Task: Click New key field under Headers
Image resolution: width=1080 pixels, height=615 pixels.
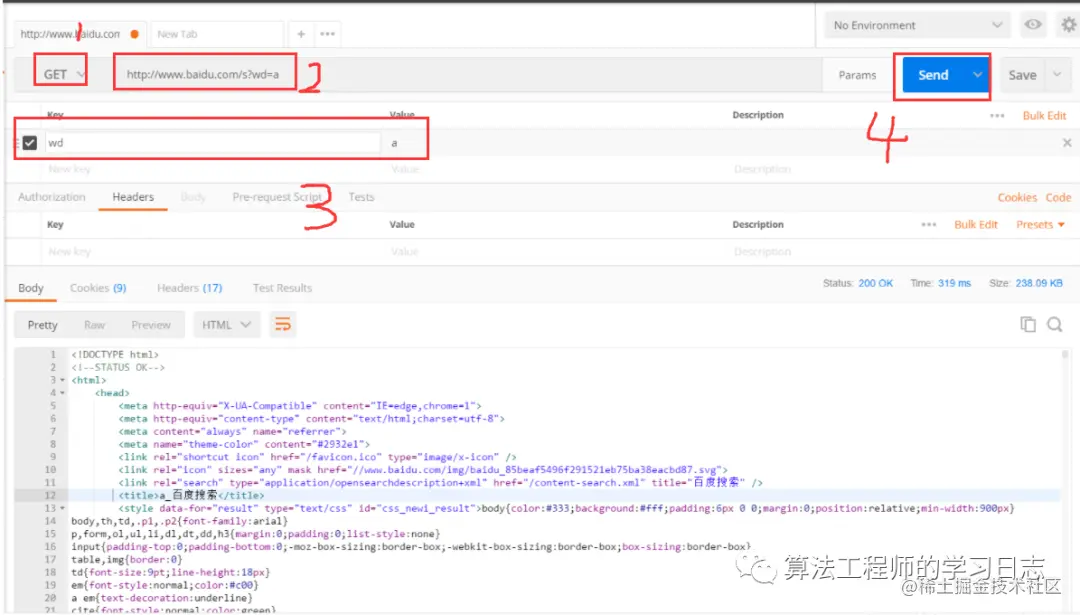Action: [x=212, y=251]
